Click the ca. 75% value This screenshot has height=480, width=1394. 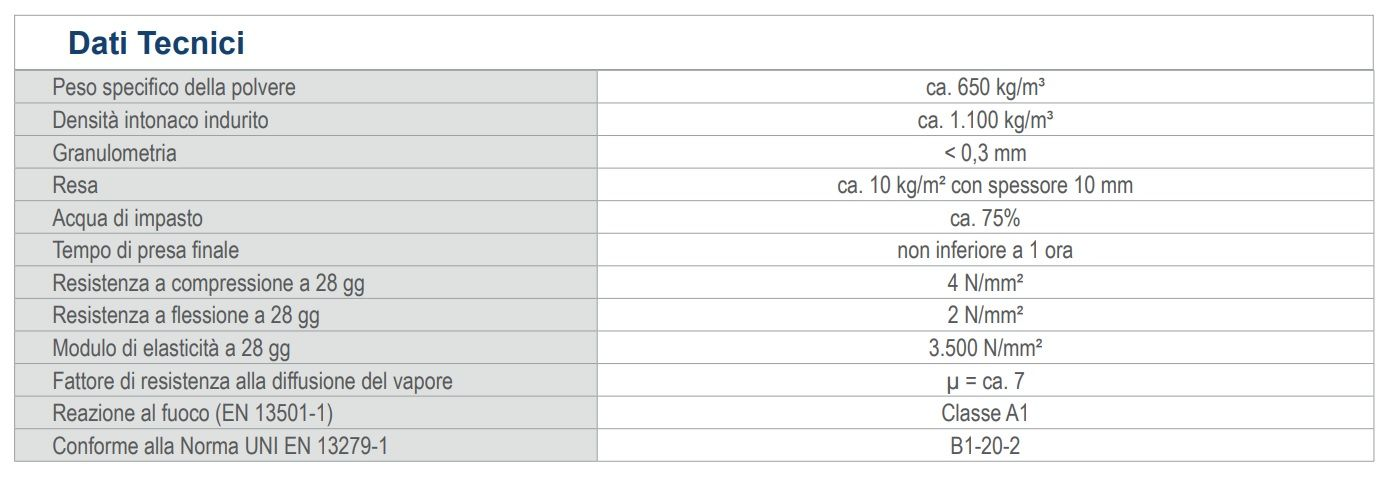pyautogui.click(x=985, y=218)
